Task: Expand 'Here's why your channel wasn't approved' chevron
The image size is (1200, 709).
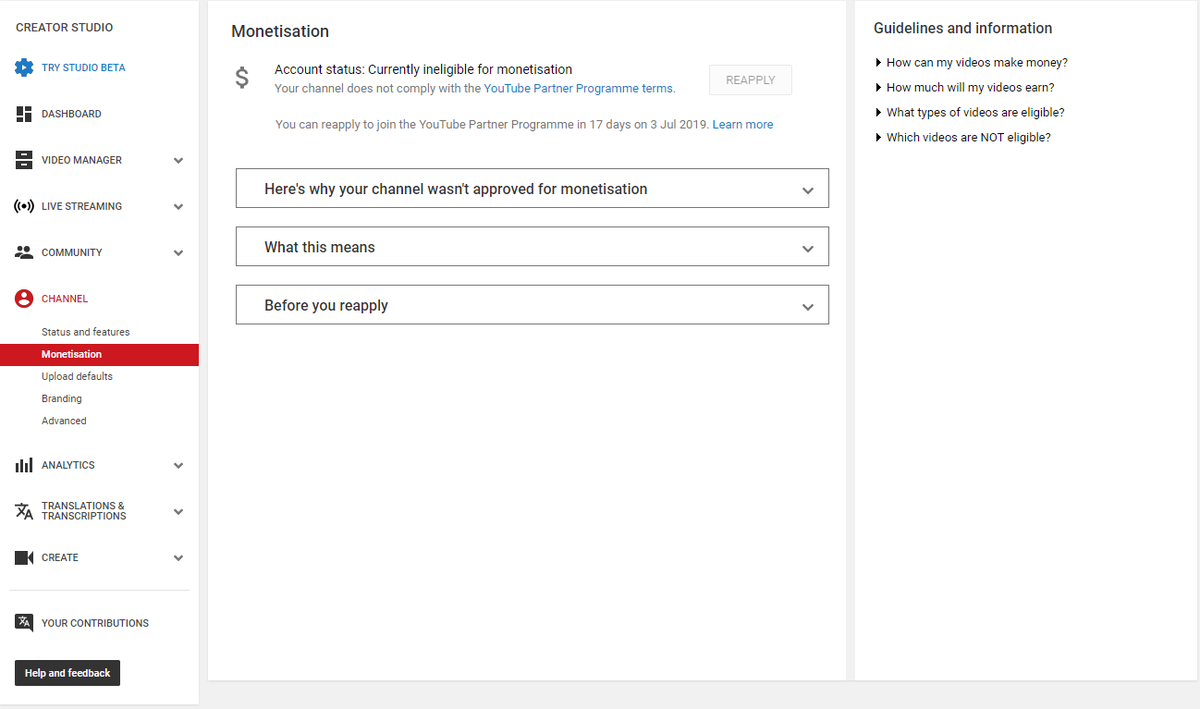Action: coord(808,190)
